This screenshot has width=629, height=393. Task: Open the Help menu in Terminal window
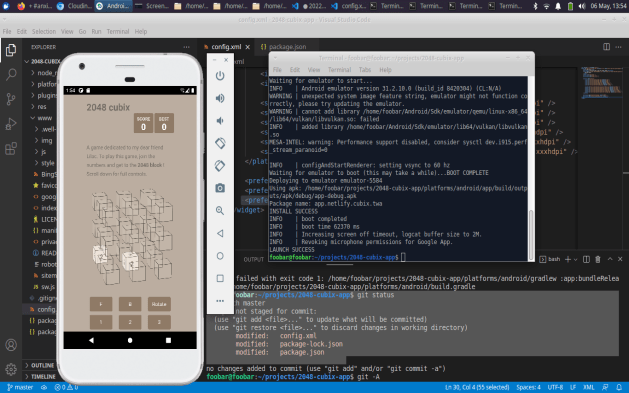pos(385,70)
